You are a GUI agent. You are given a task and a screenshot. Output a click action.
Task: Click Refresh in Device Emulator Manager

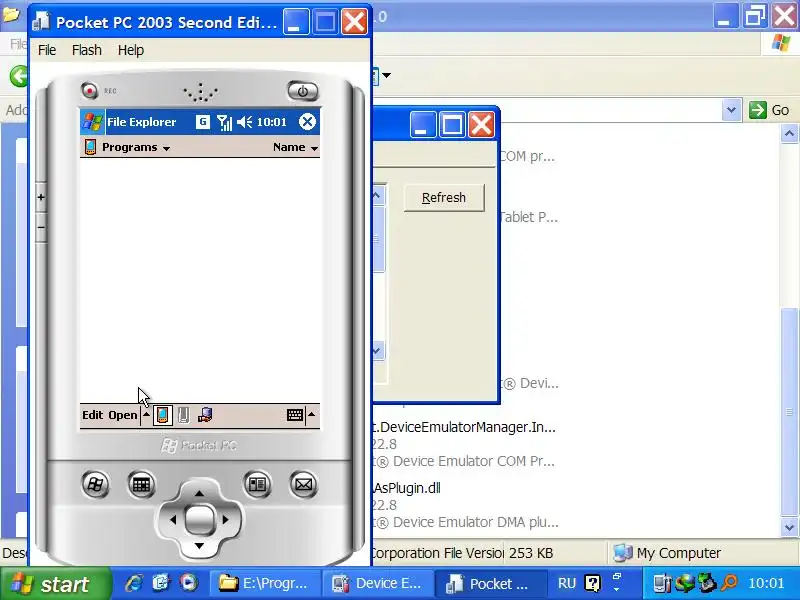[x=444, y=197]
